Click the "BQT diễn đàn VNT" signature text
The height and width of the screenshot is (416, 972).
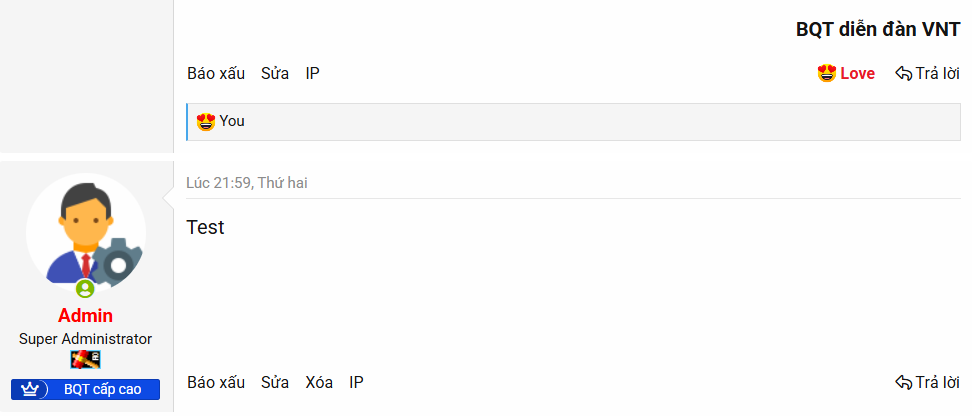[x=878, y=30]
